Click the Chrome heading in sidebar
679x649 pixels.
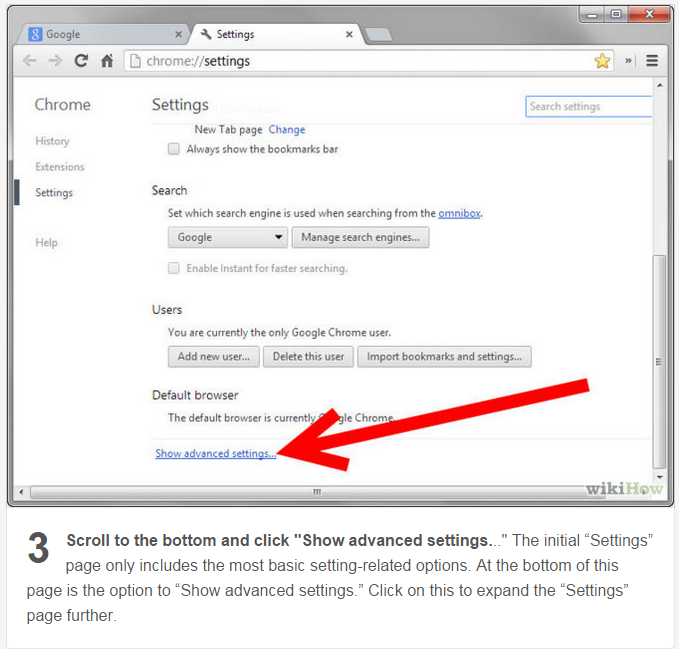[62, 104]
